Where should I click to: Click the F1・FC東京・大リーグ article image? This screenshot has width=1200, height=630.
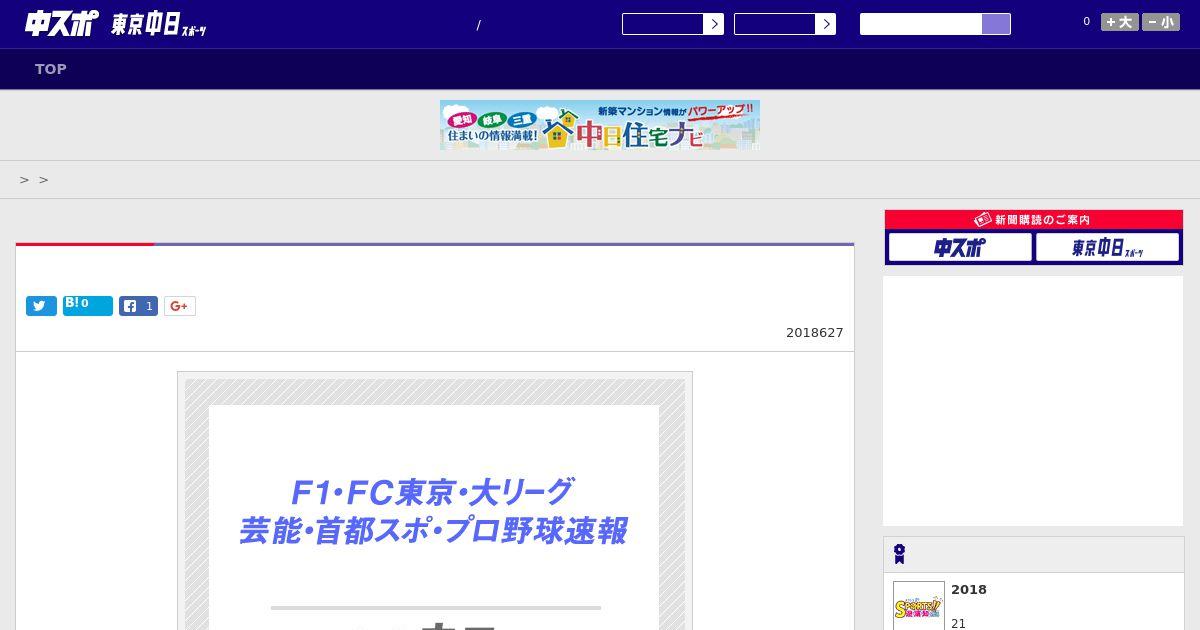[435, 501]
